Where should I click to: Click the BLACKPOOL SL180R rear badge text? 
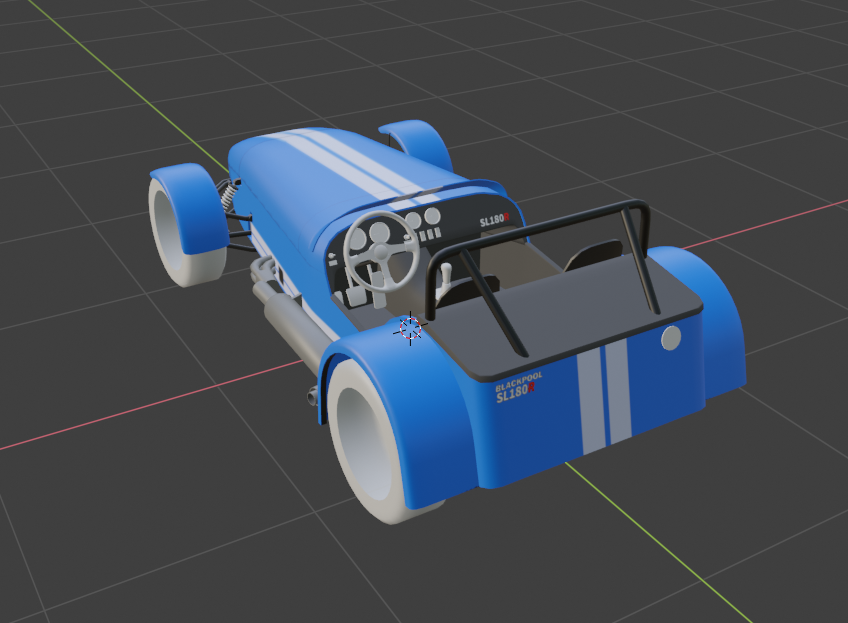(518, 386)
